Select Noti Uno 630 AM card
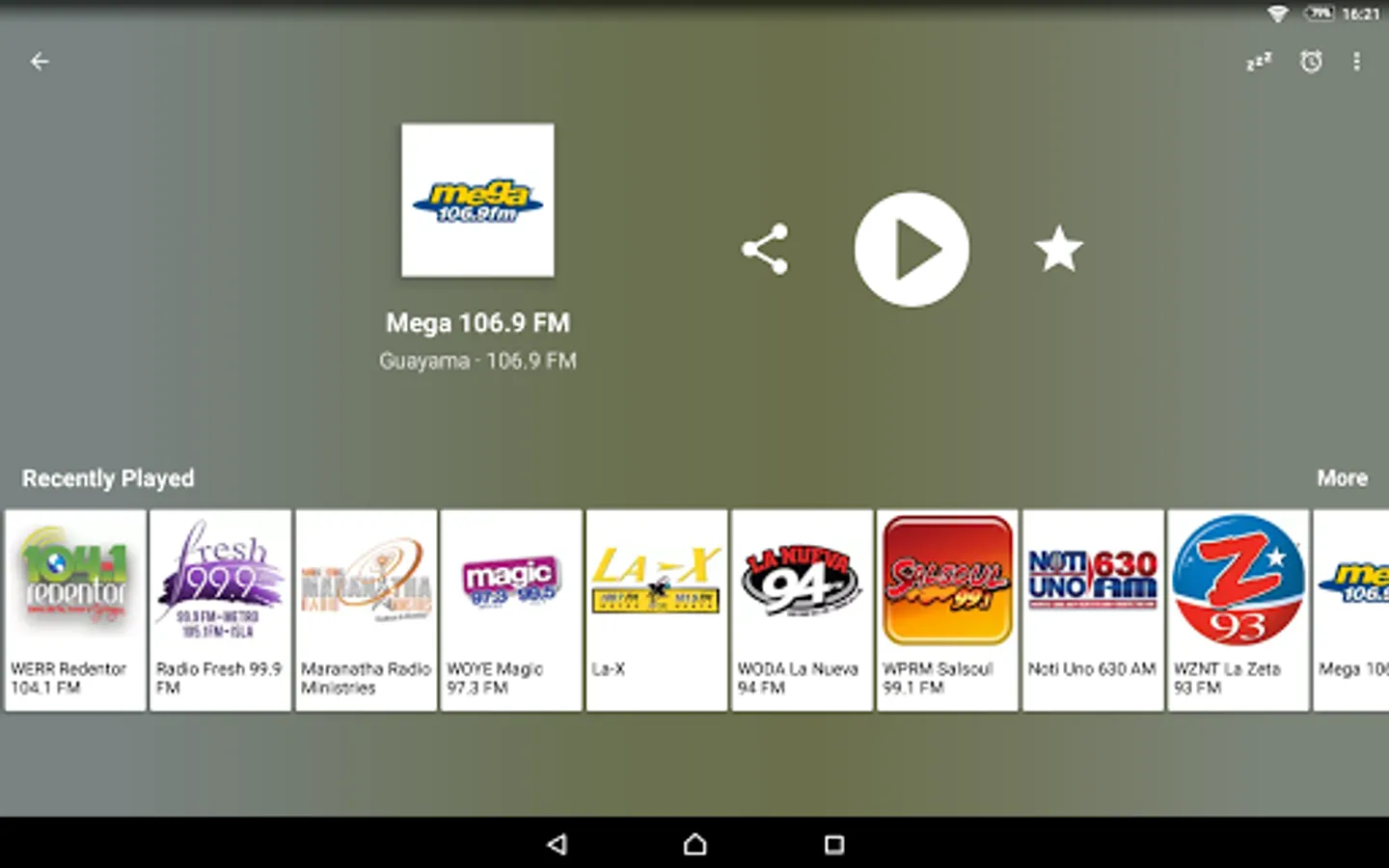 pos(1093,610)
